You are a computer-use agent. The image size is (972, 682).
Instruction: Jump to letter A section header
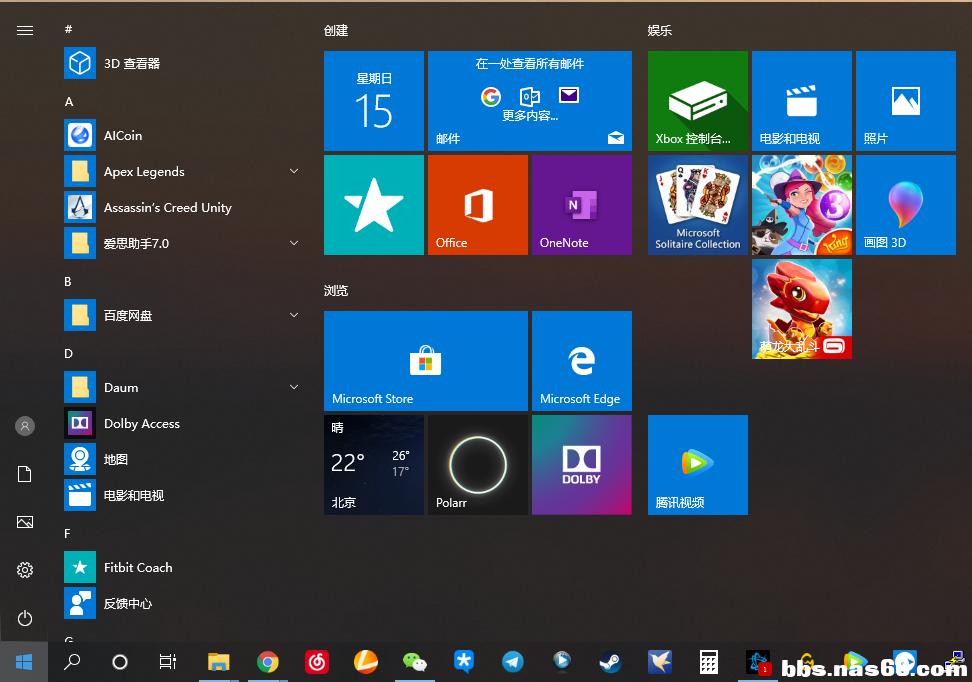[x=69, y=102]
